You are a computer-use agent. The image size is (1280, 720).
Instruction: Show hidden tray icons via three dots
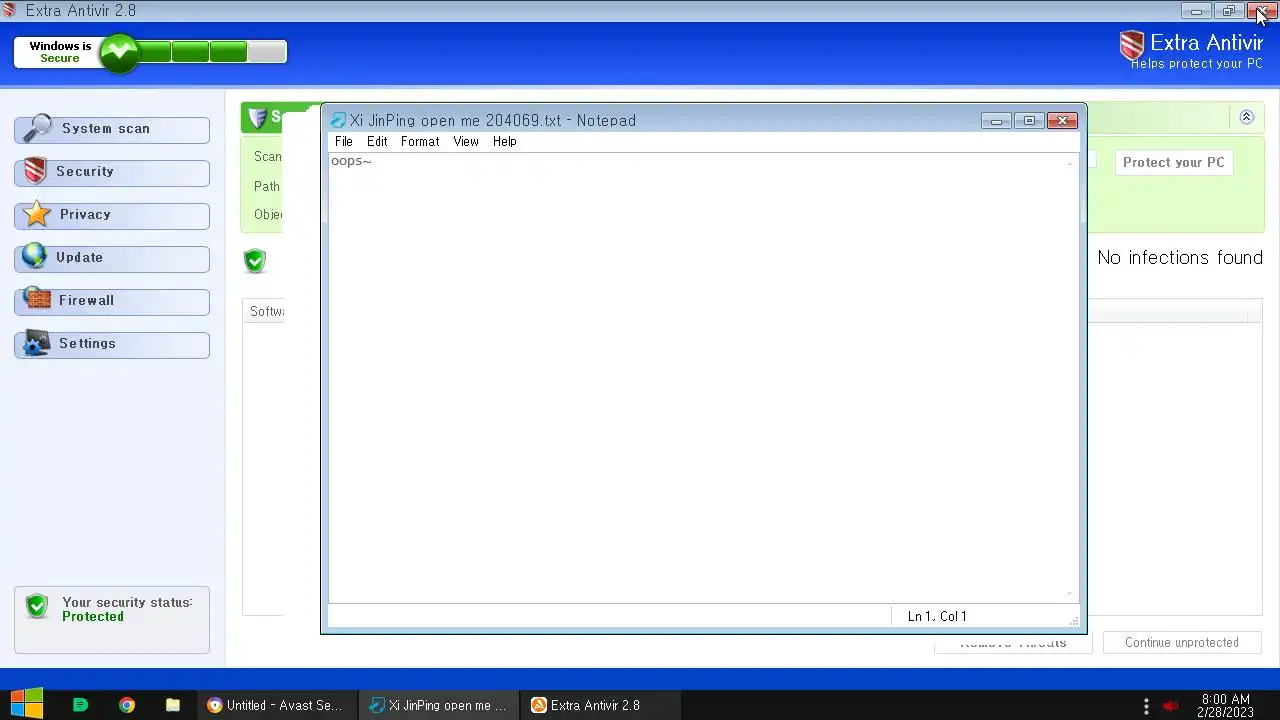pyautogui.click(x=1146, y=706)
